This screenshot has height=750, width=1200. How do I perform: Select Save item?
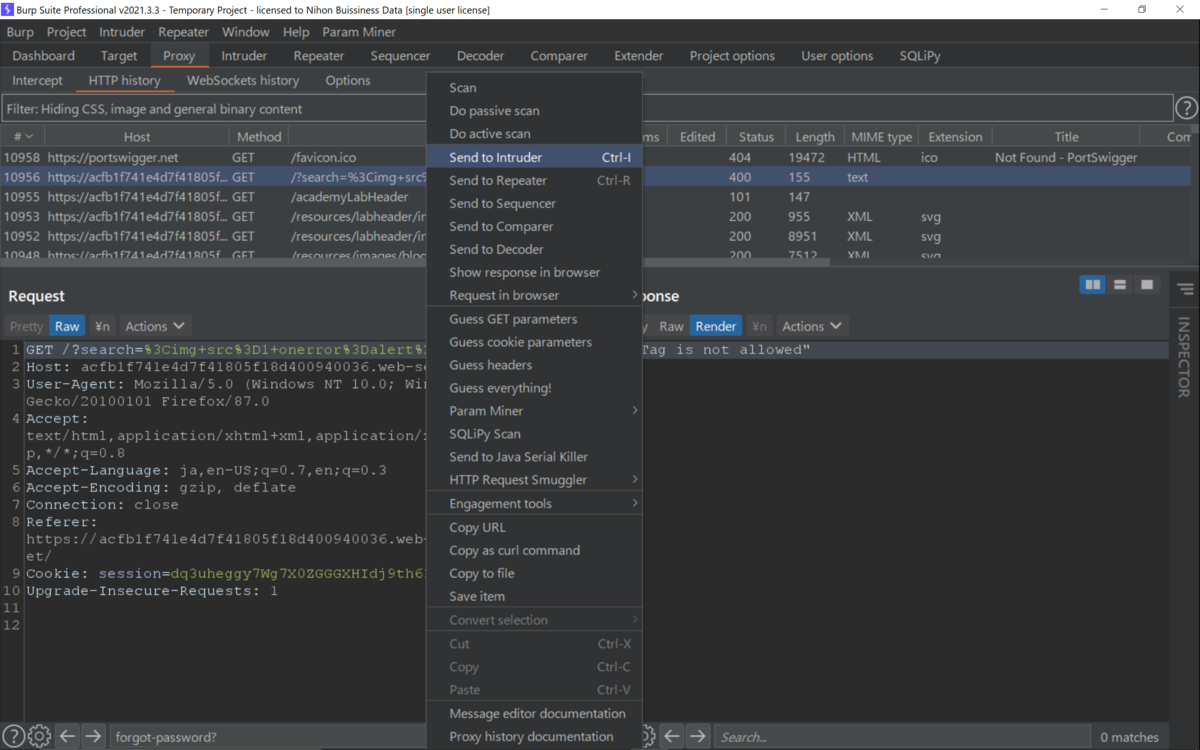(534, 596)
